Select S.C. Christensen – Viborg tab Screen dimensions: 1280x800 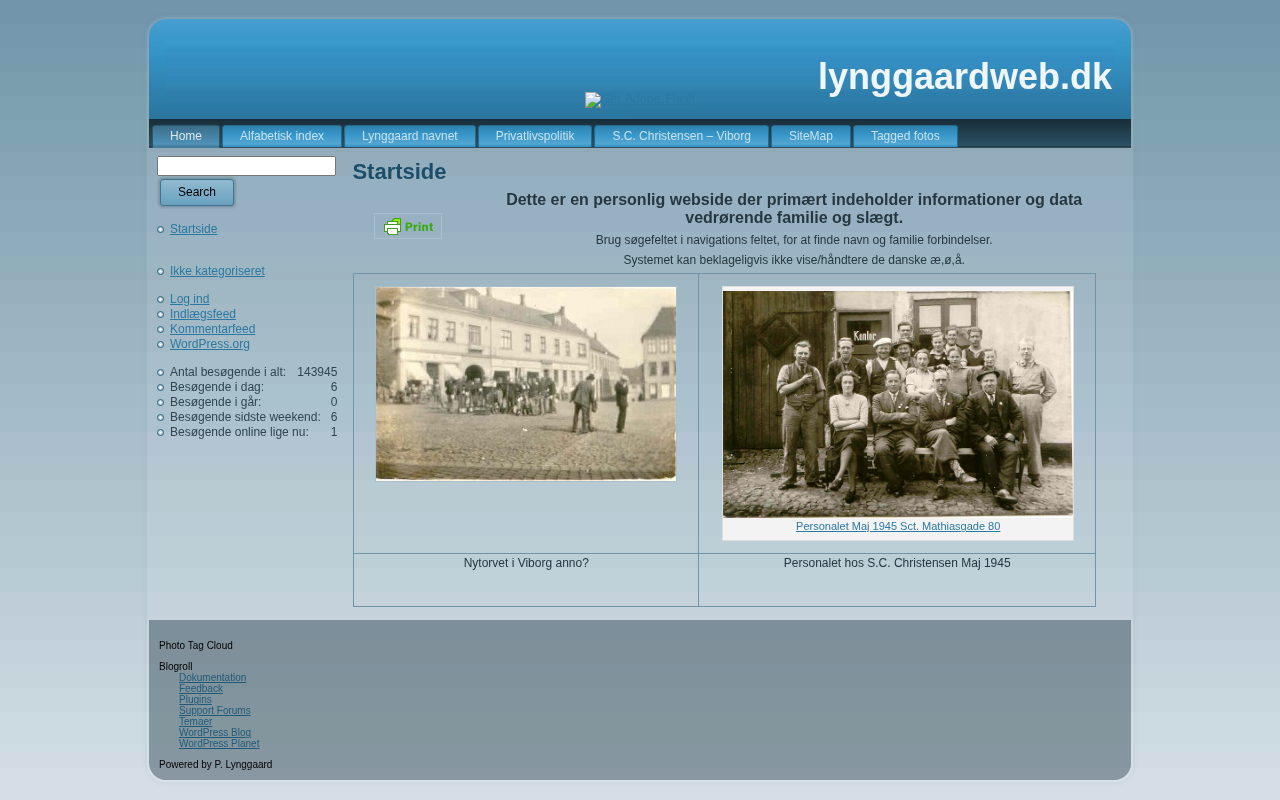pyautogui.click(x=681, y=136)
